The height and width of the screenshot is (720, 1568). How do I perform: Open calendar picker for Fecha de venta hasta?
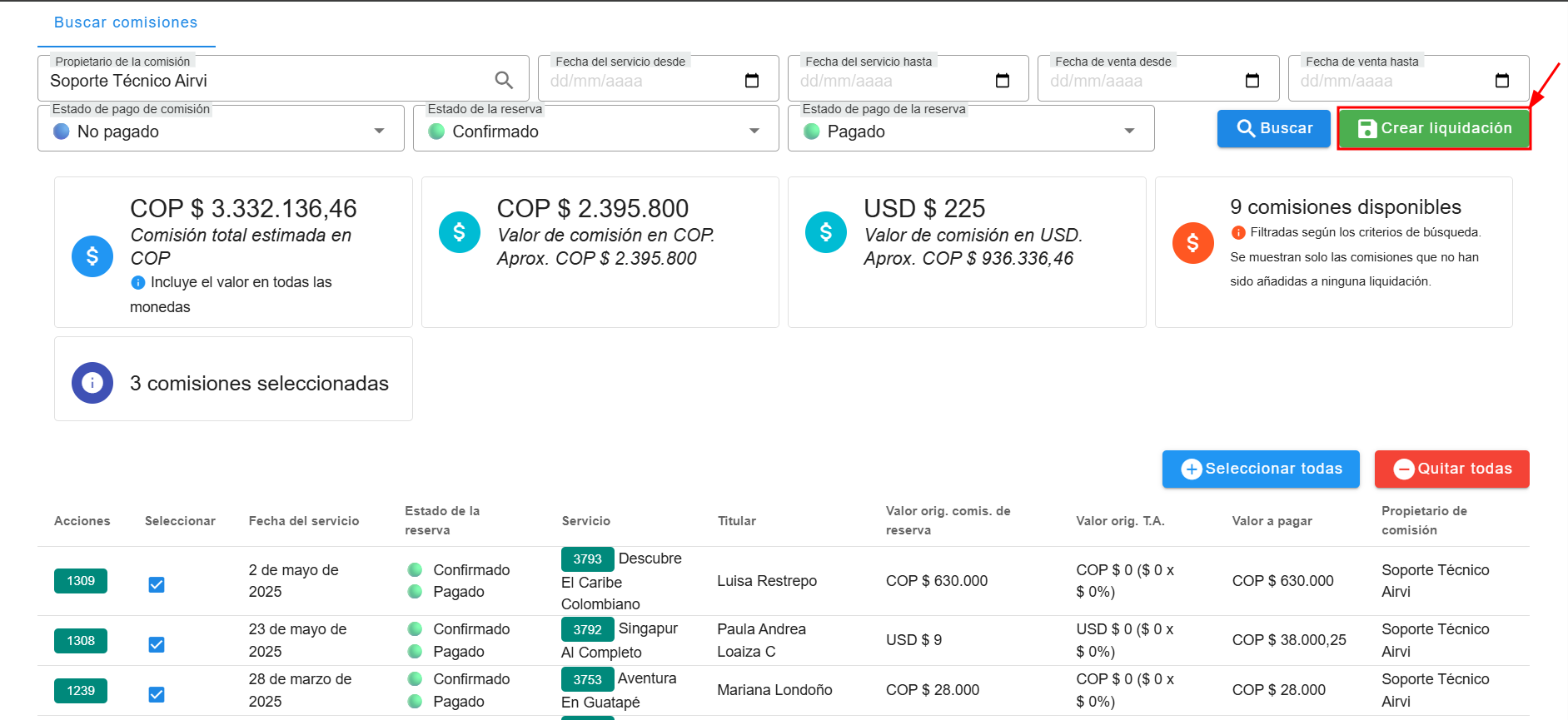[x=1501, y=81]
